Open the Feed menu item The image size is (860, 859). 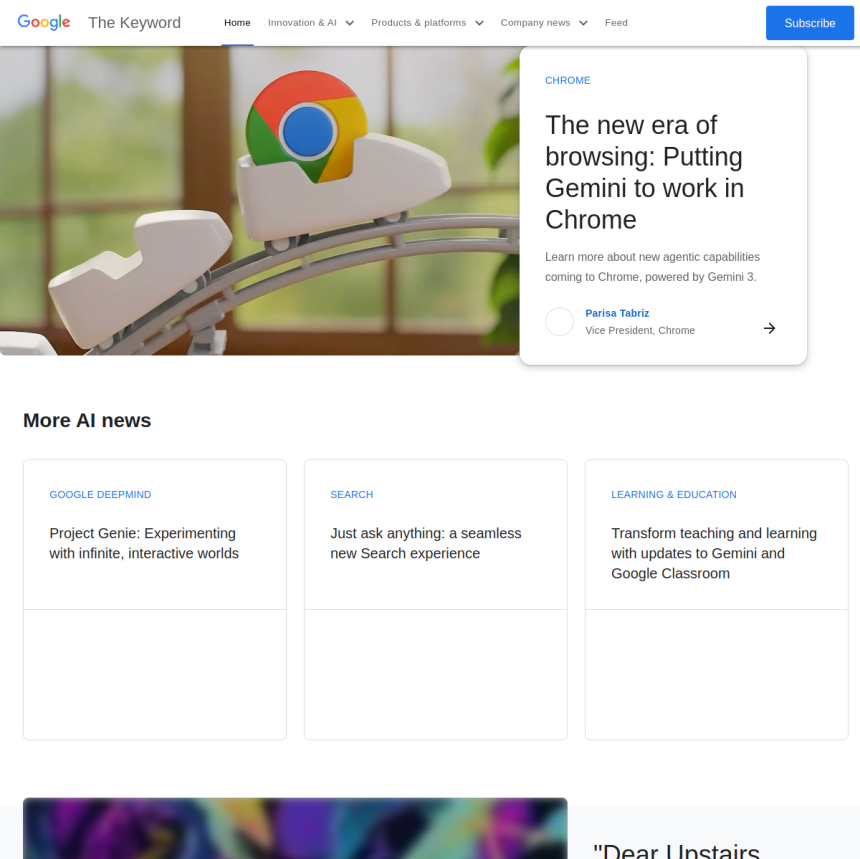tap(616, 23)
